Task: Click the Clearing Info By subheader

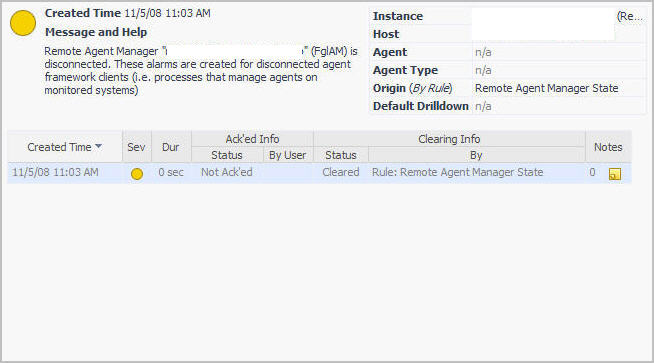Action: [476, 155]
